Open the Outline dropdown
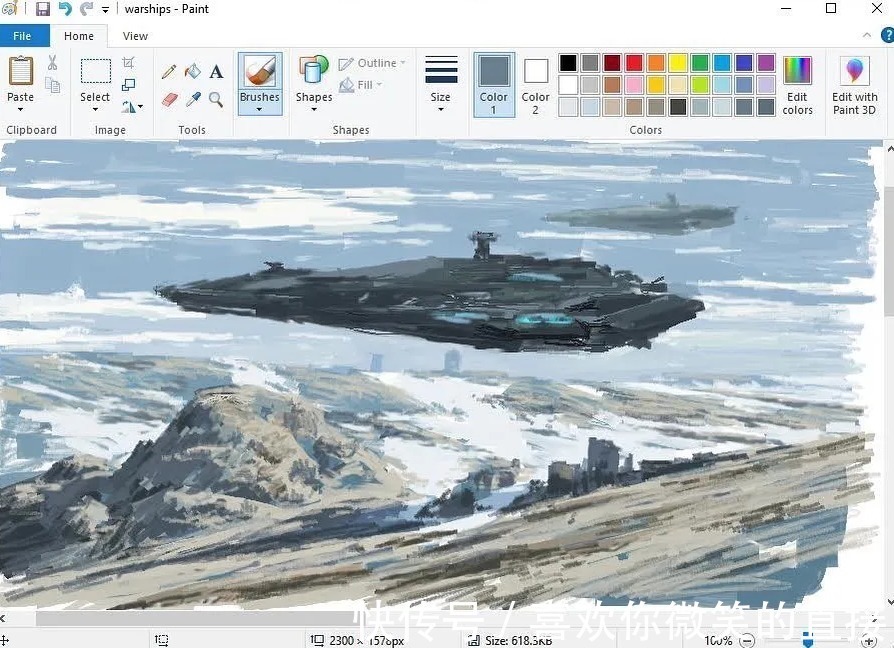This screenshot has width=894, height=648. [x=372, y=62]
